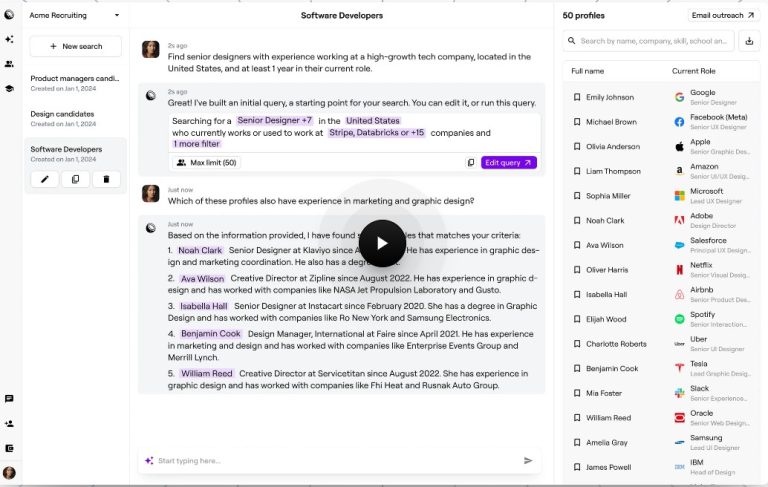Copy the query using the copy icon
This screenshot has width=768, height=487.
tap(471, 162)
